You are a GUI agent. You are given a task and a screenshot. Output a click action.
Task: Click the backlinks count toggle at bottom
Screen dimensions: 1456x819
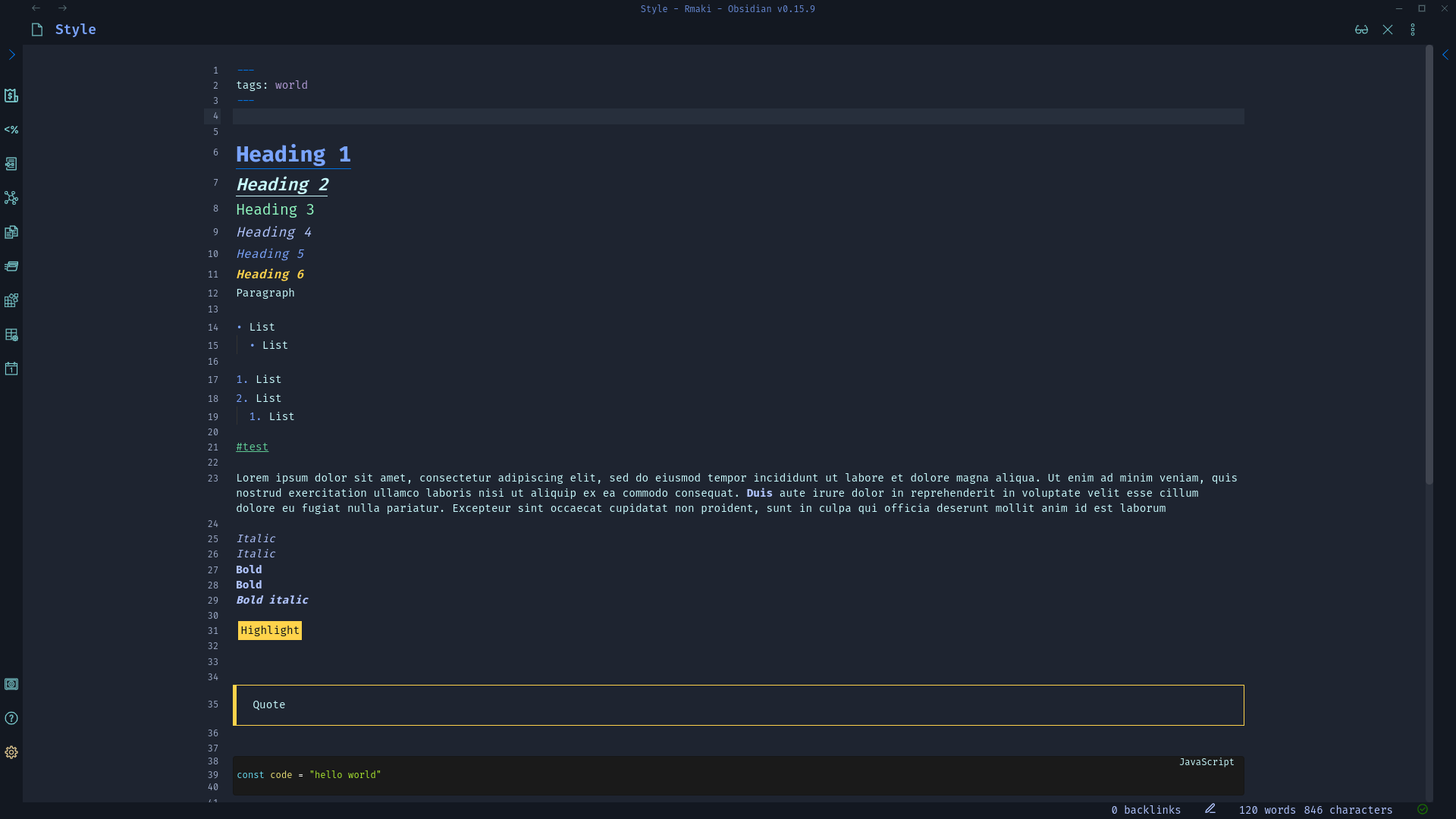tap(1146, 810)
